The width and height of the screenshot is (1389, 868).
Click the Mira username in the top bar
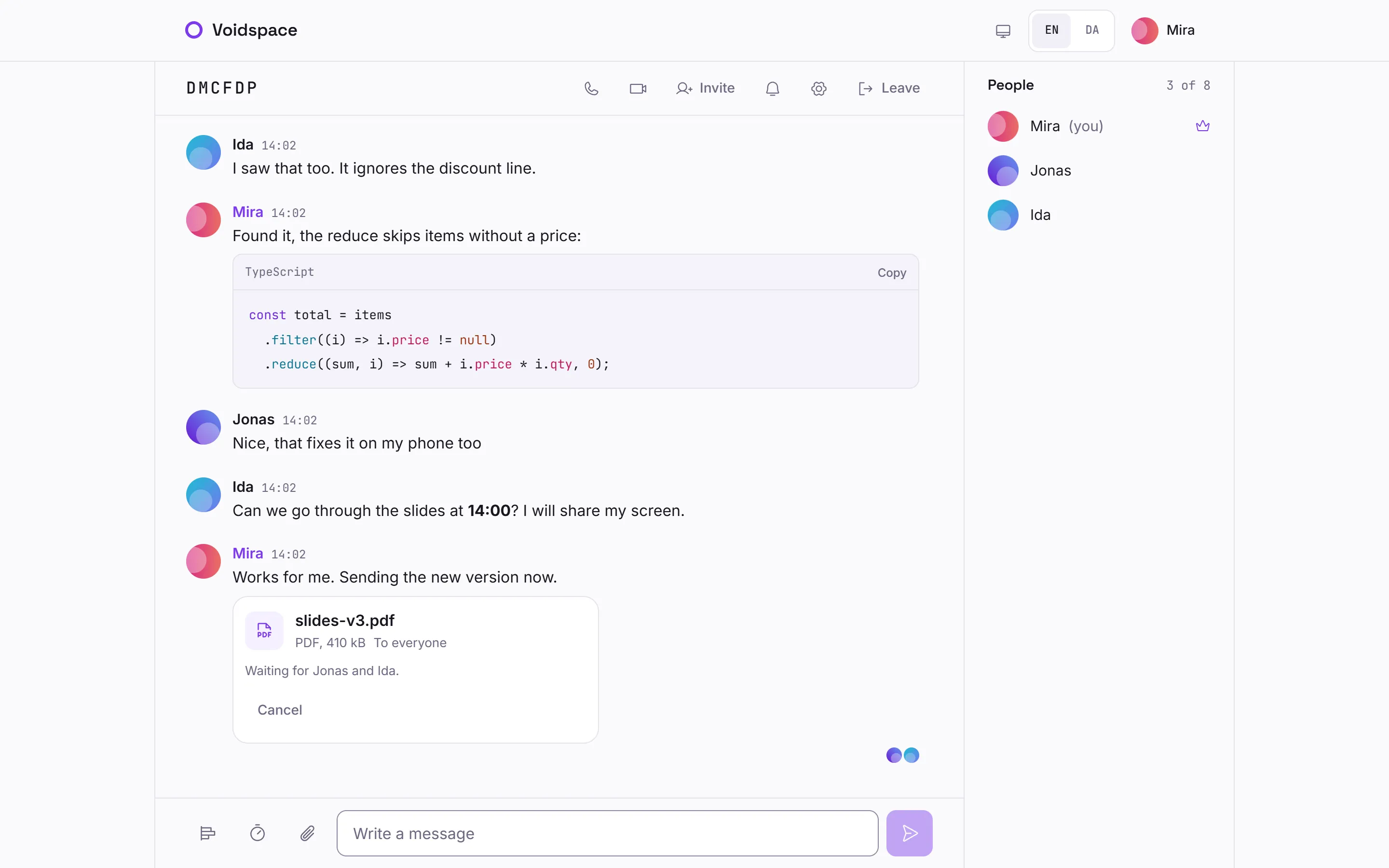[x=1180, y=30]
